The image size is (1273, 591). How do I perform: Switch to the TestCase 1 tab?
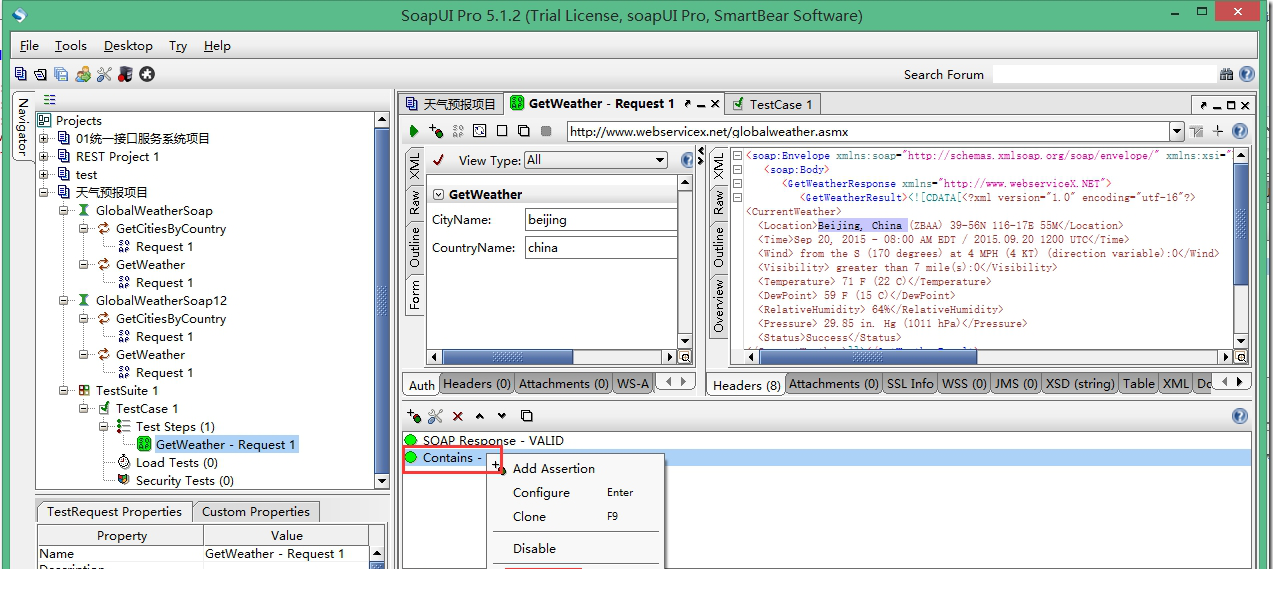click(773, 104)
